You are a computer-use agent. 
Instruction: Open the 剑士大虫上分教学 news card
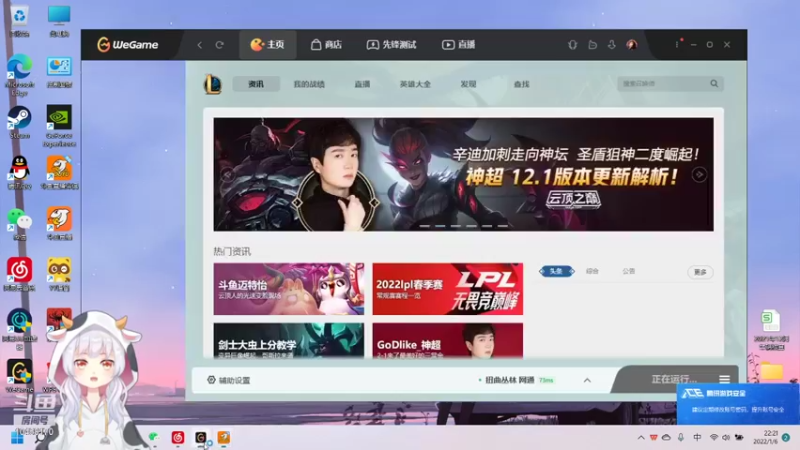click(289, 340)
